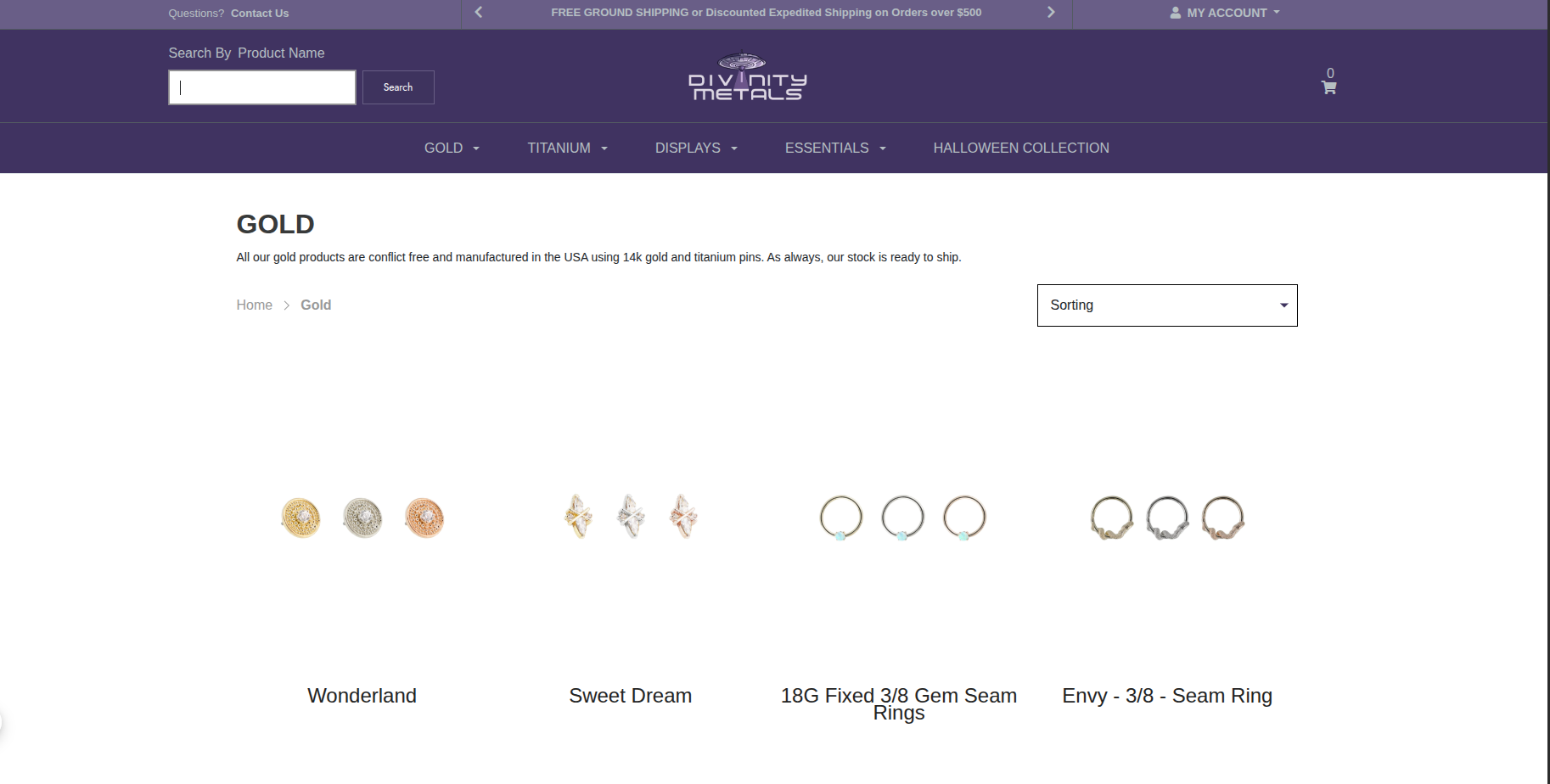Click the breadcrumb chevron separator
Viewport: 1550px width, 784px height.
pos(287,305)
